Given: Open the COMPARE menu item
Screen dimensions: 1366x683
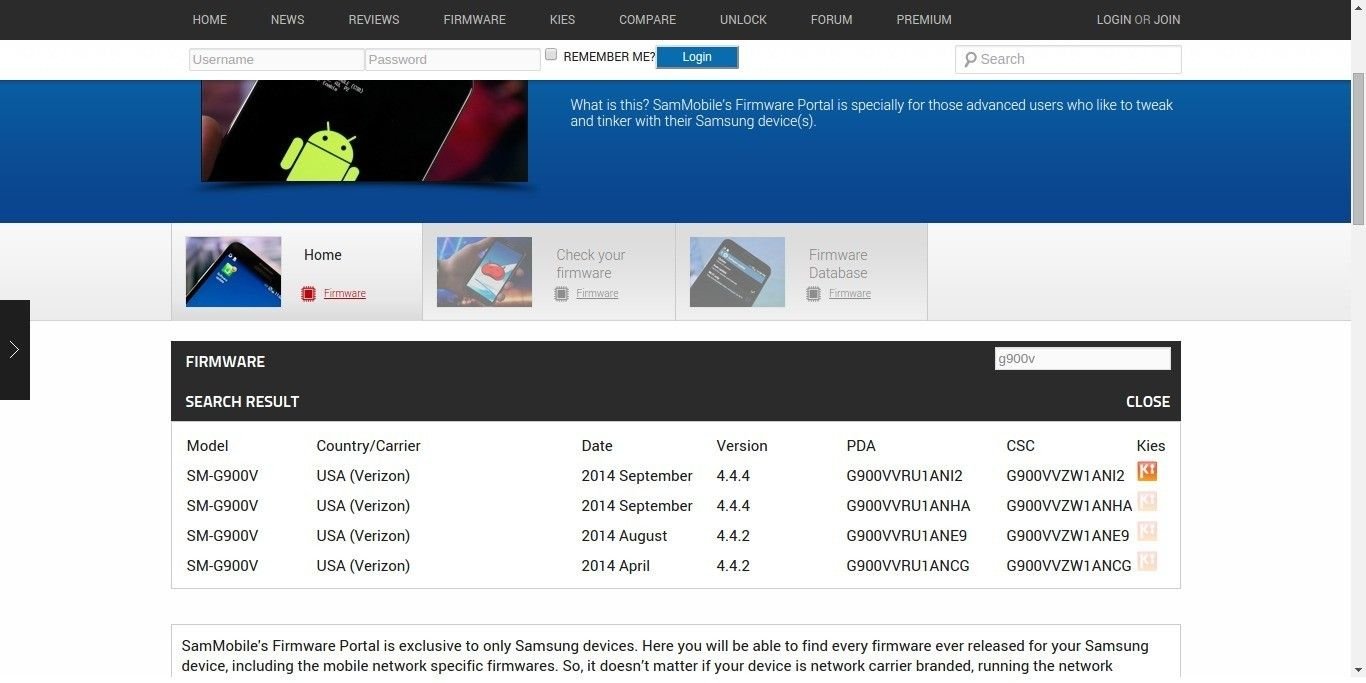Looking at the screenshot, I should 648,20.
